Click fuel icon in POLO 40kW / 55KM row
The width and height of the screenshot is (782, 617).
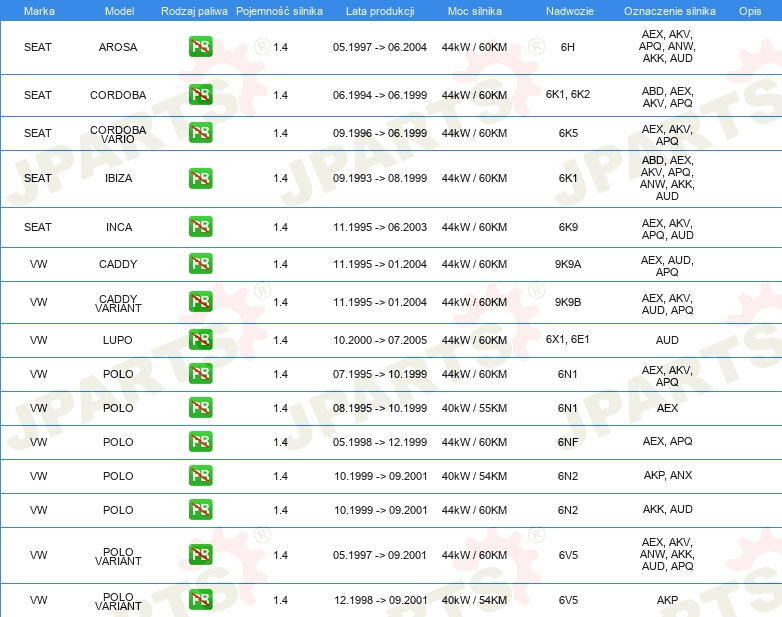200,408
